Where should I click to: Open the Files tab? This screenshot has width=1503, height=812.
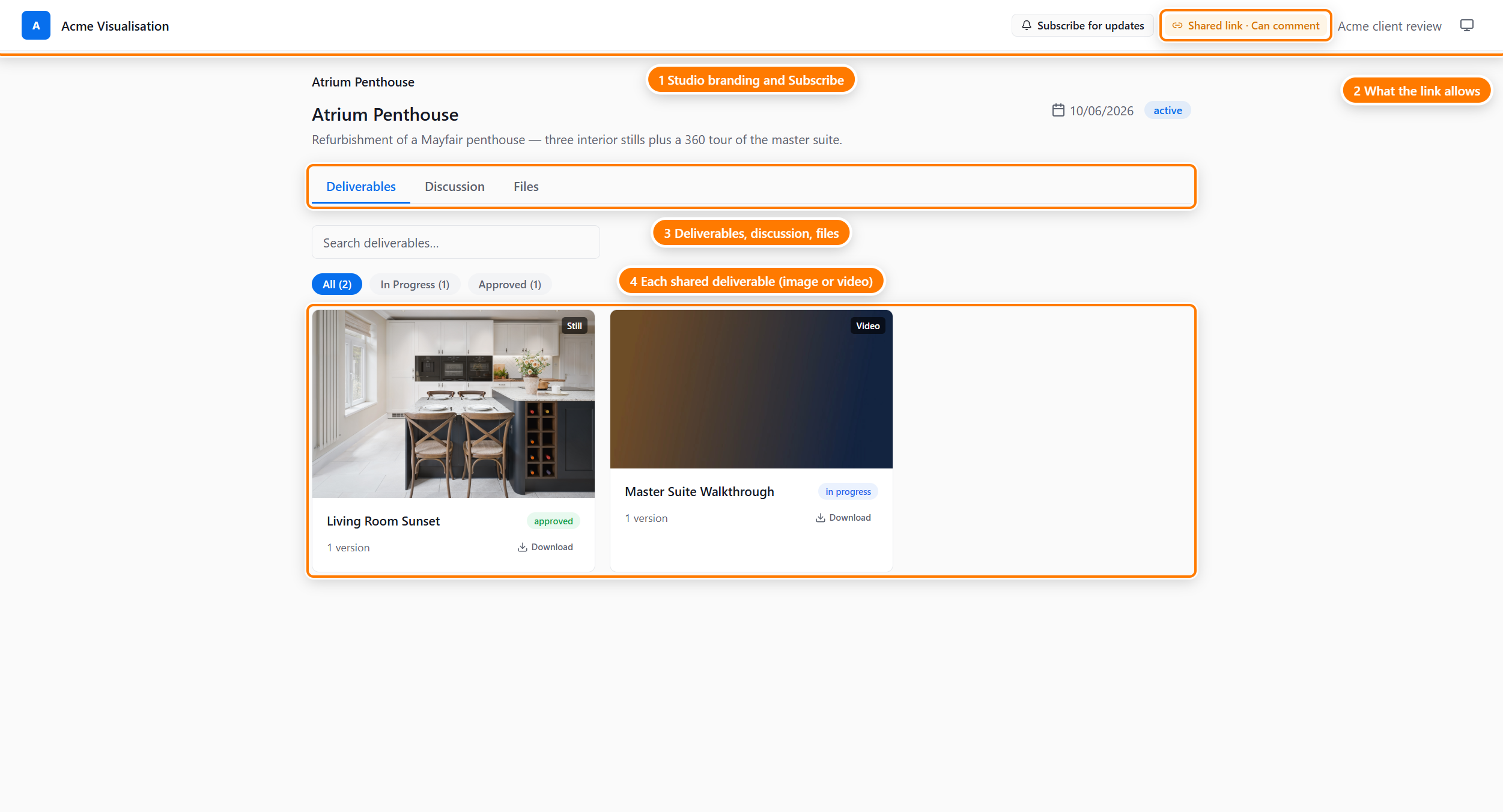pos(526,186)
